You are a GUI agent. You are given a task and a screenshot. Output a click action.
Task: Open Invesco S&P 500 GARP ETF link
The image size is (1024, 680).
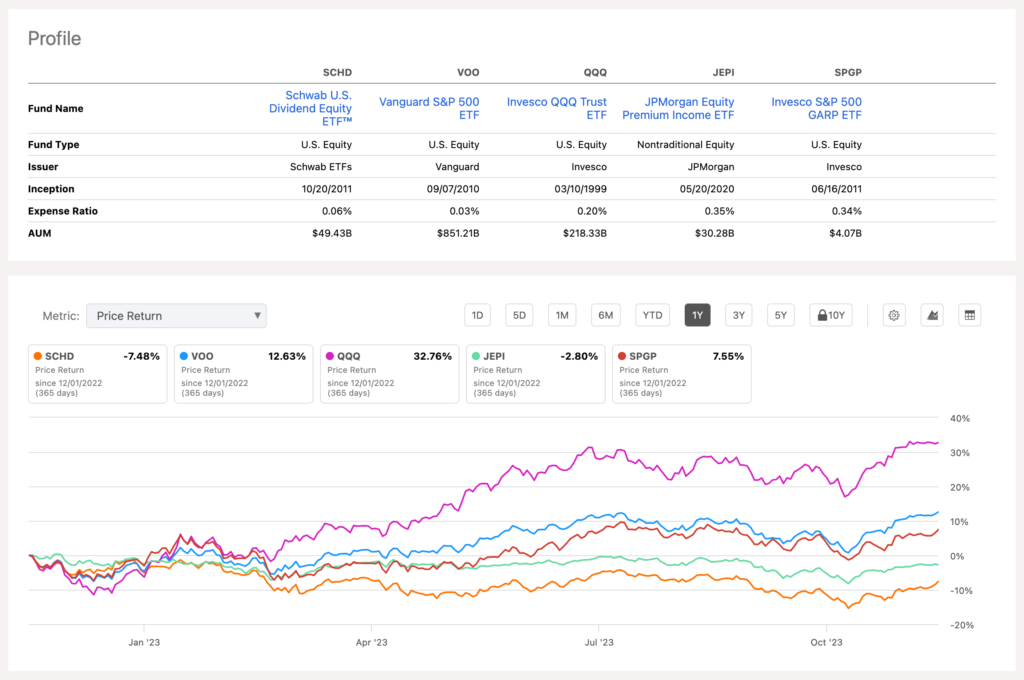pos(816,108)
